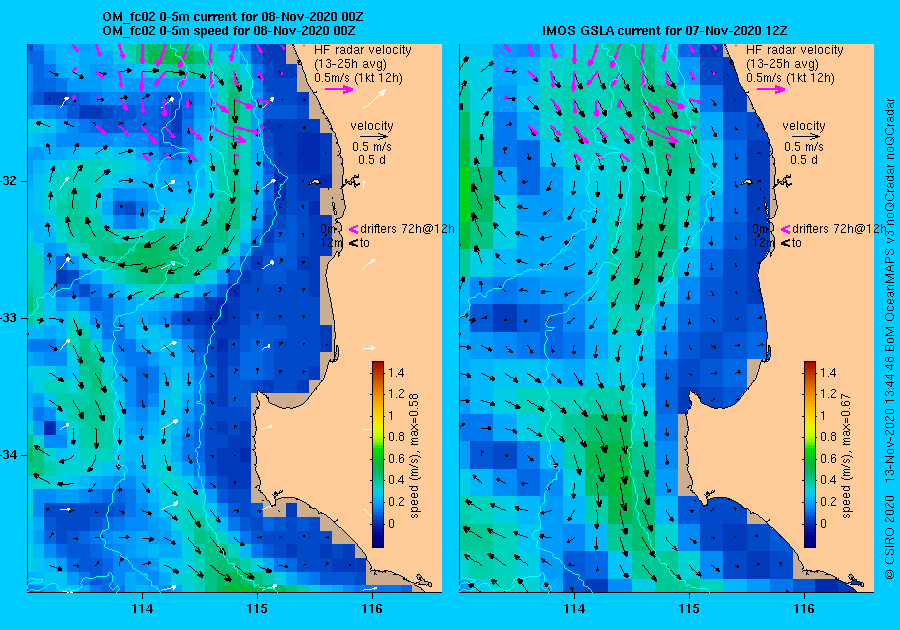Select the title 'OM_fc02 0-5m current for 08-Nov-2020 00Z'
Image resolution: width=900 pixels, height=630 pixels.
232,17
